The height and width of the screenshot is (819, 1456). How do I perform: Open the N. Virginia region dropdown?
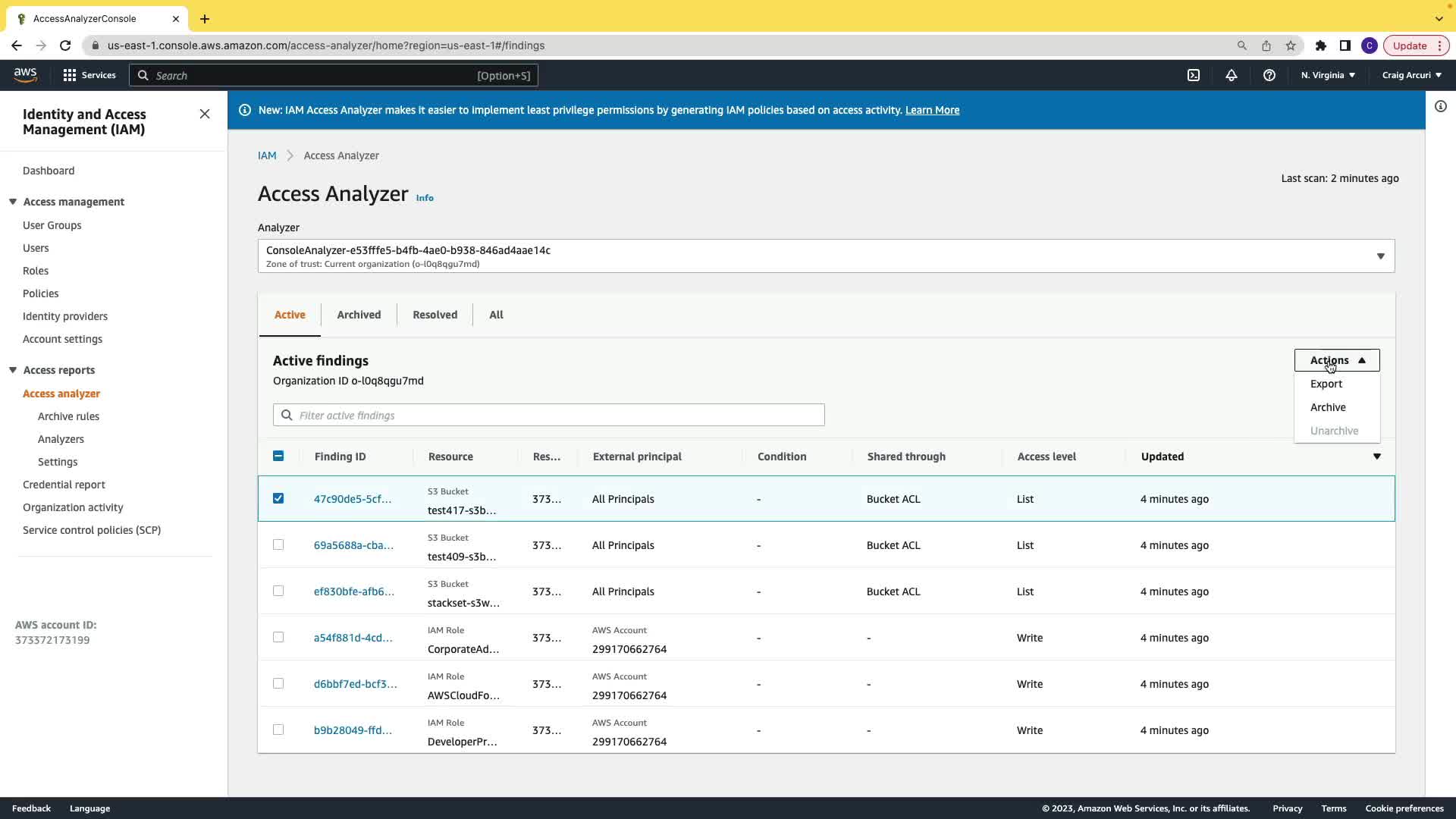point(1328,75)
